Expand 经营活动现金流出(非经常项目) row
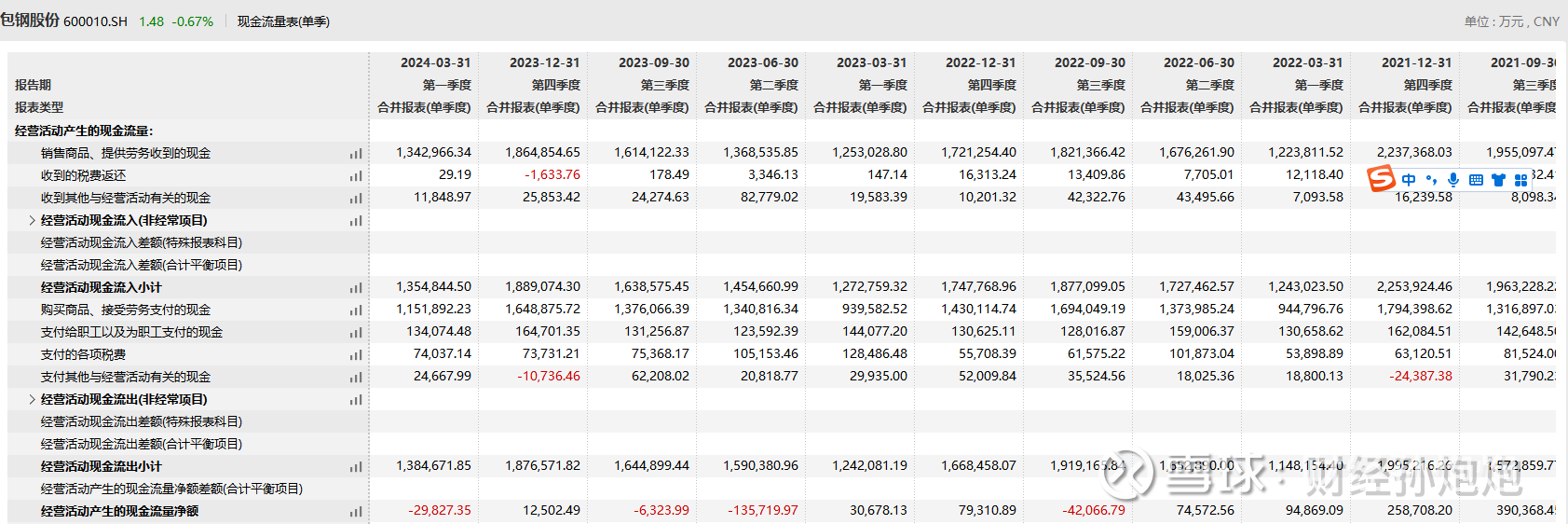Screen dimensions: 1568x524 point(32,400)
